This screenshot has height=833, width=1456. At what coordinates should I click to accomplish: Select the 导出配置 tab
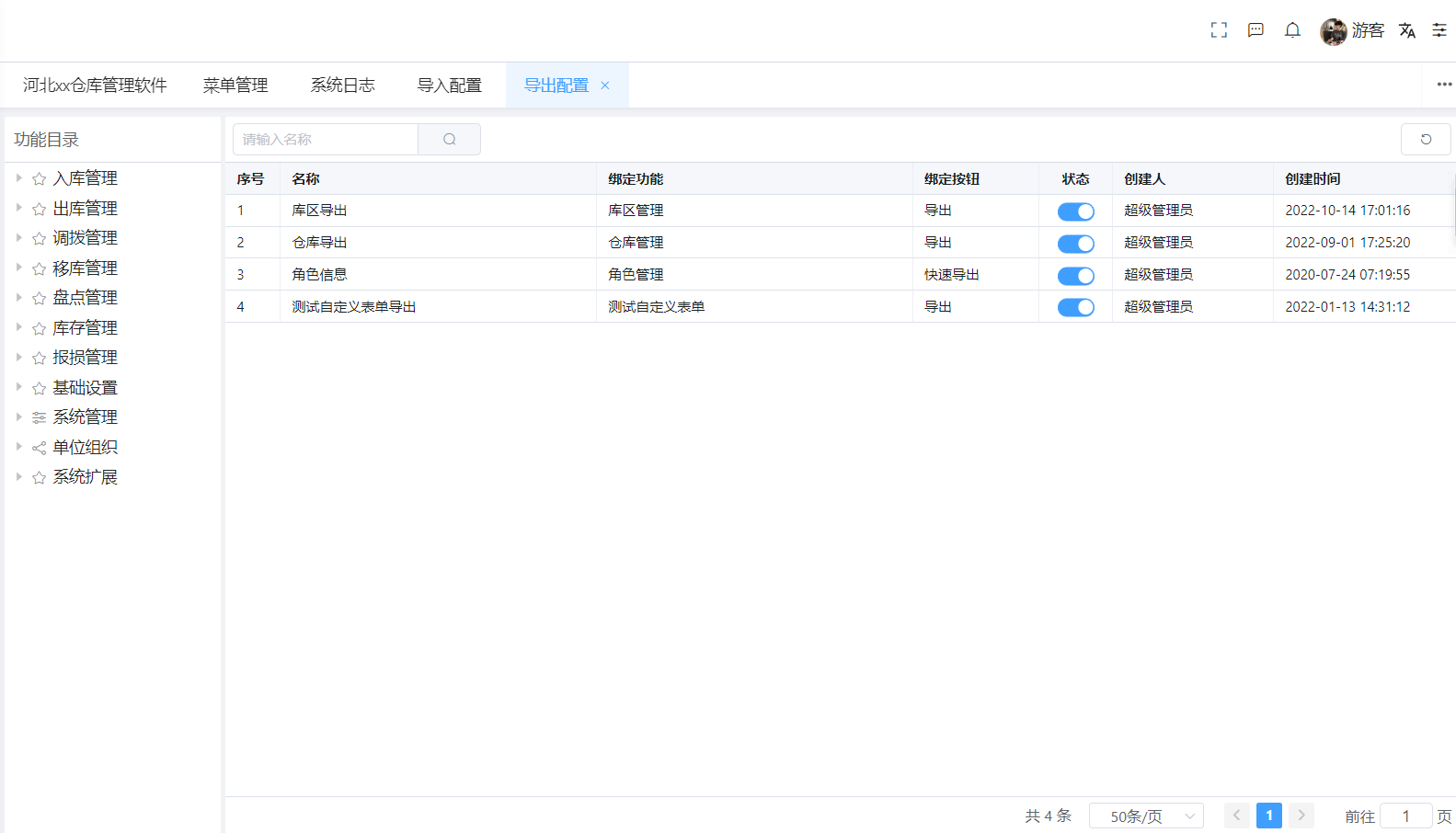tap(556, 86)
